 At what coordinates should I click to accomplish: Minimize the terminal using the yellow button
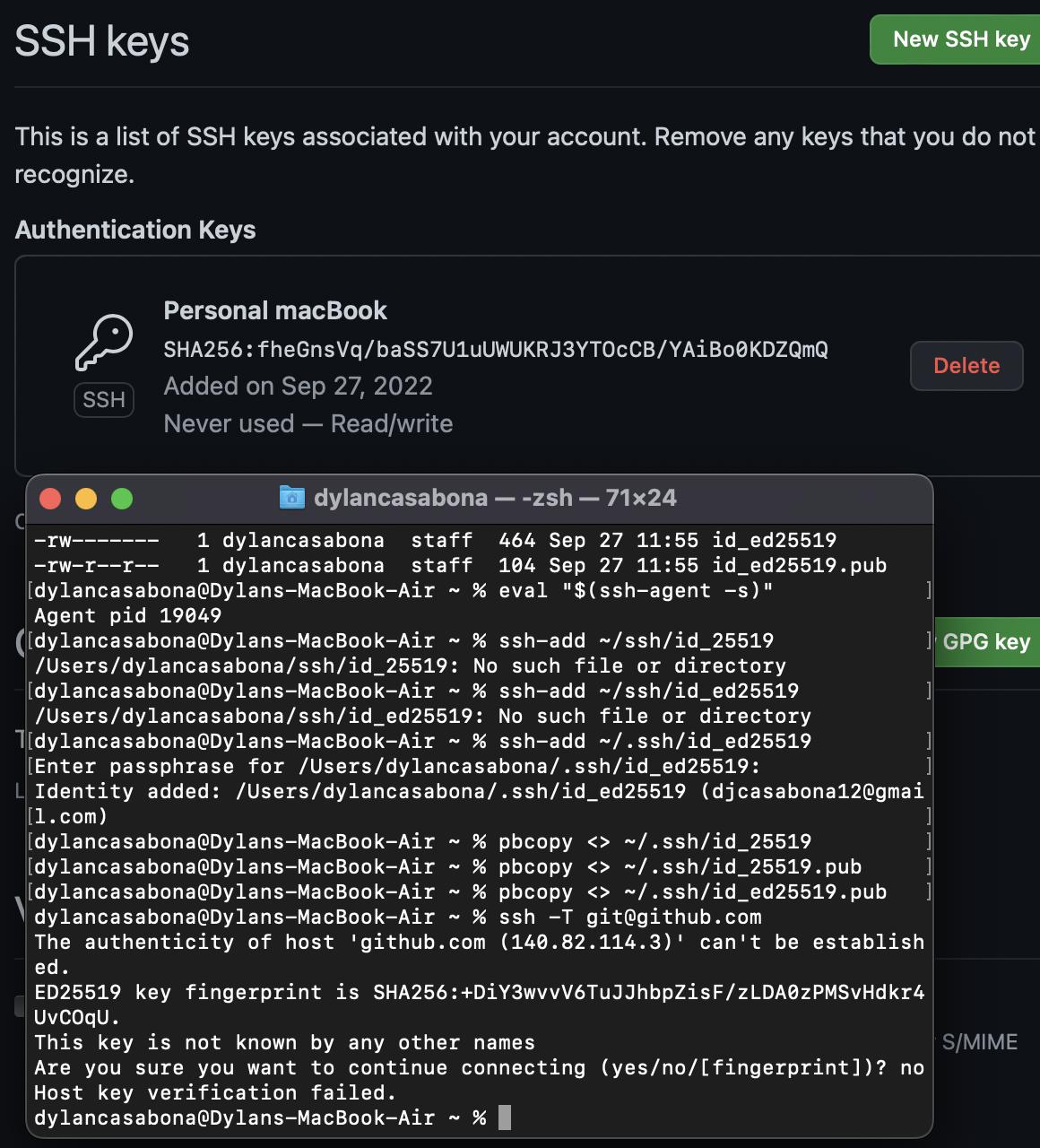point(86,499)
